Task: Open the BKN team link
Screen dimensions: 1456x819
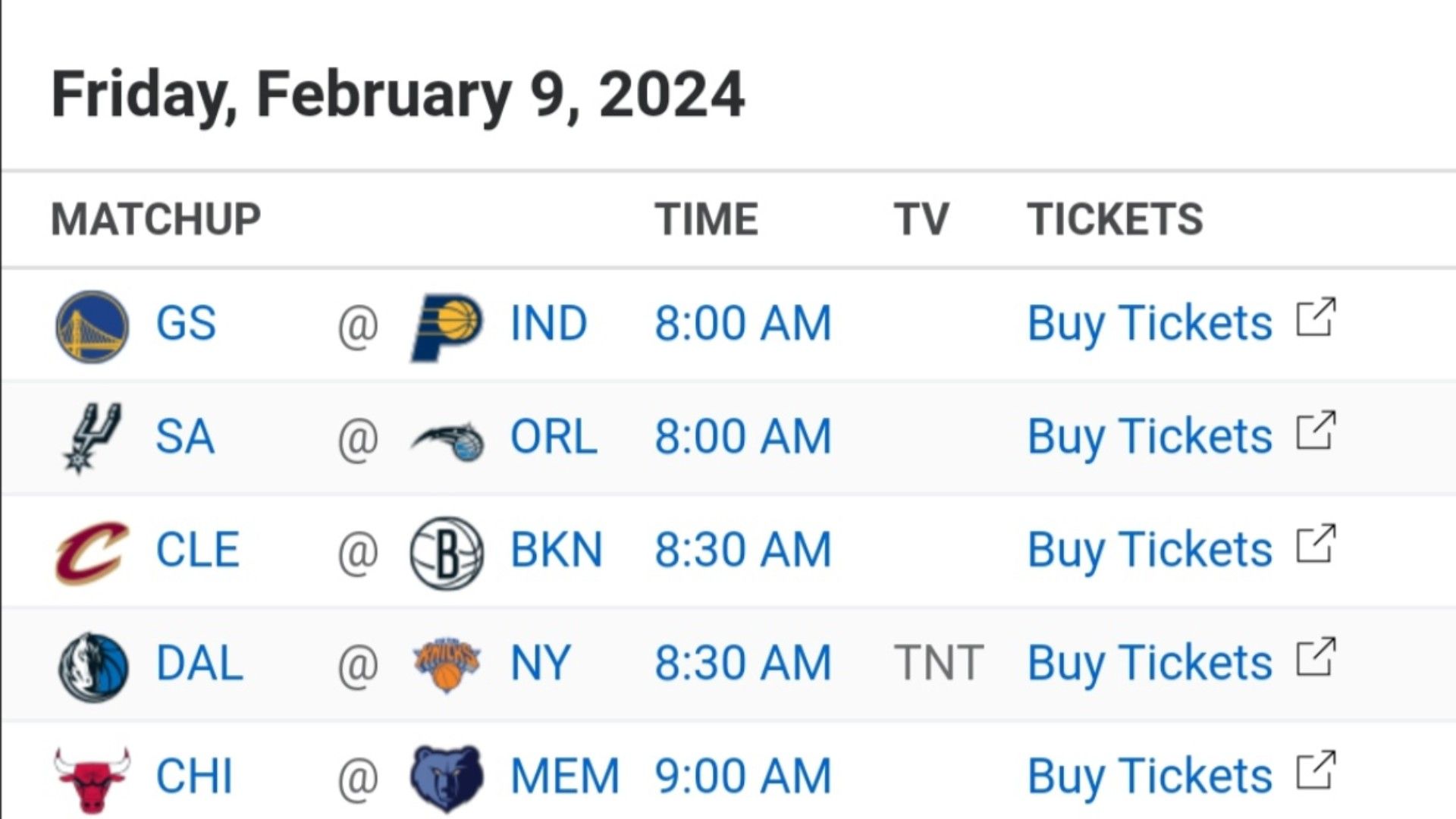Action: tap(557, 550)
